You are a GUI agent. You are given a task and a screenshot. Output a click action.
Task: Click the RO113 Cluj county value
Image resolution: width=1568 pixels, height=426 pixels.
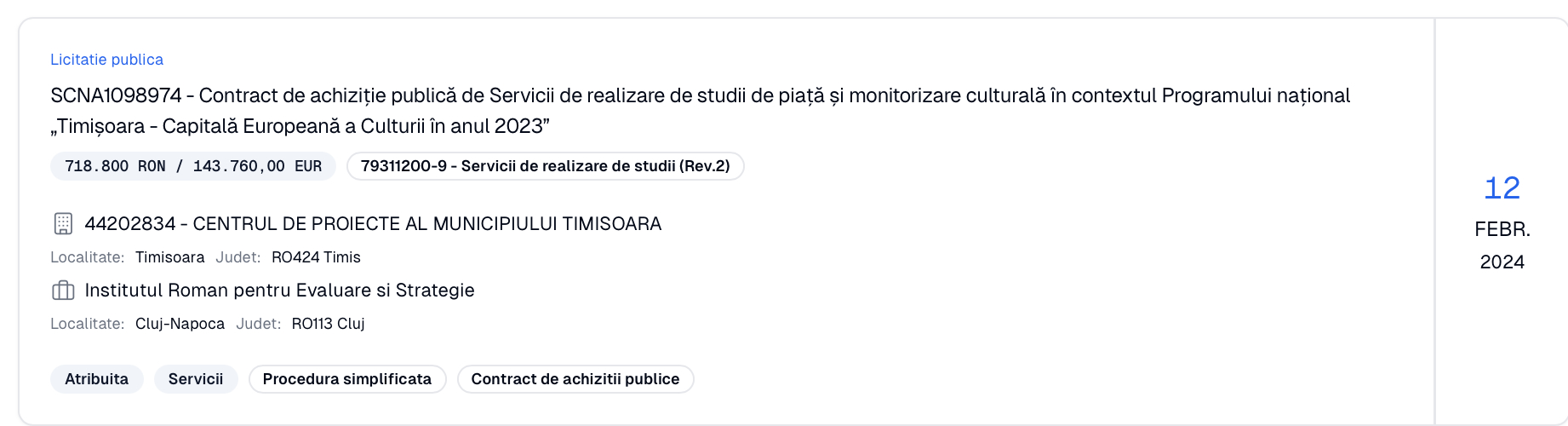[x=328, y=324]
